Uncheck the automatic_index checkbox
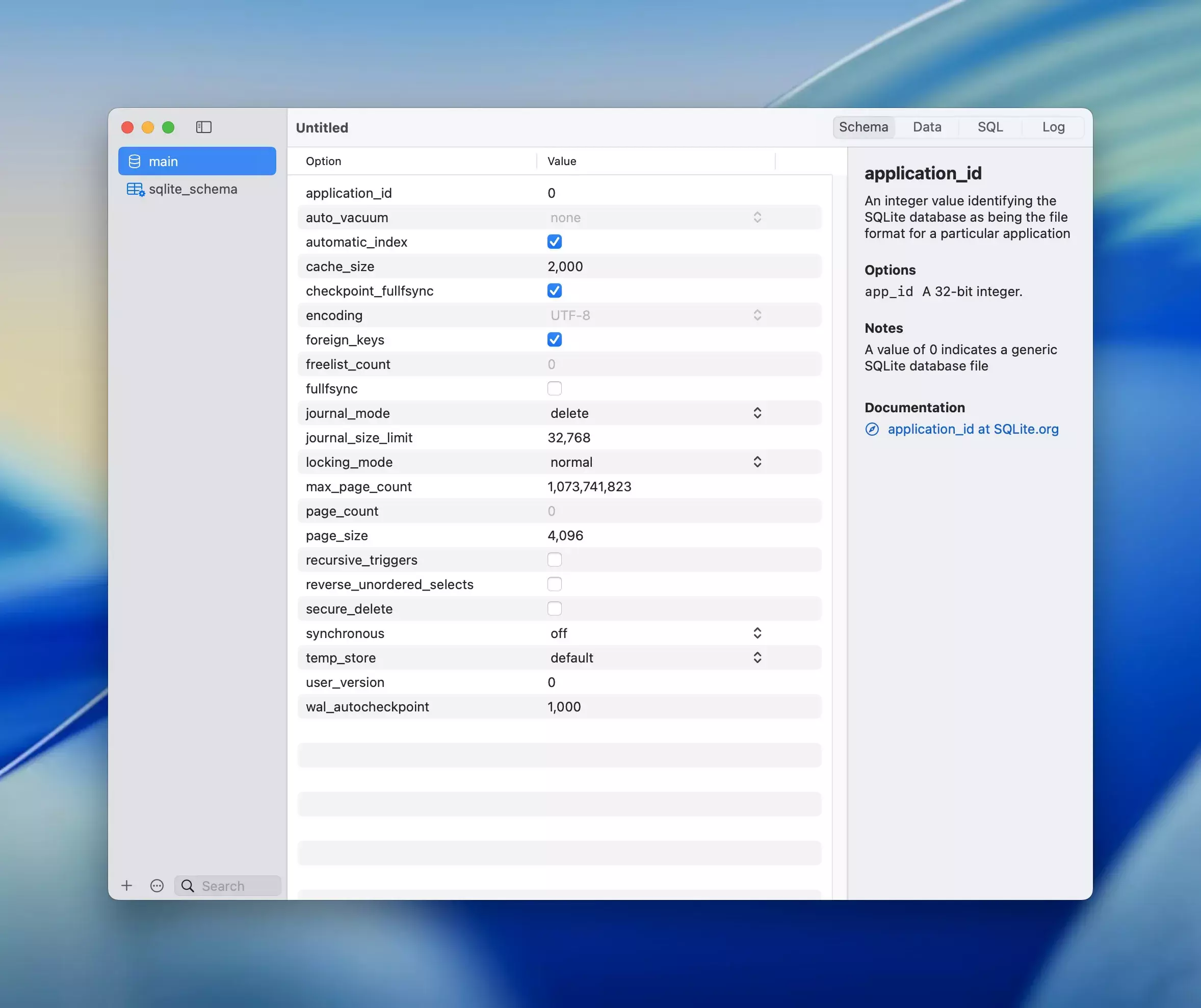The height and width of the screenshot is (1008, 1201). coord(554,242)
